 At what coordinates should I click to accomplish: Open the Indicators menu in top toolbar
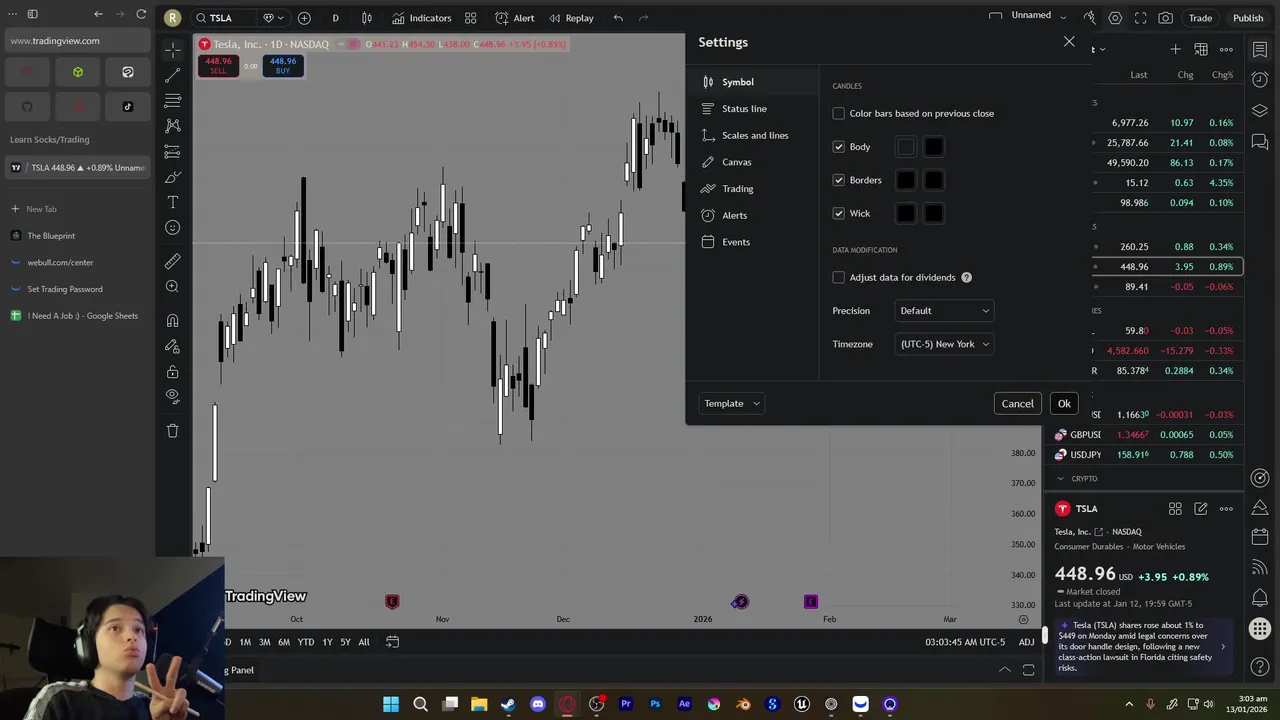421,18
